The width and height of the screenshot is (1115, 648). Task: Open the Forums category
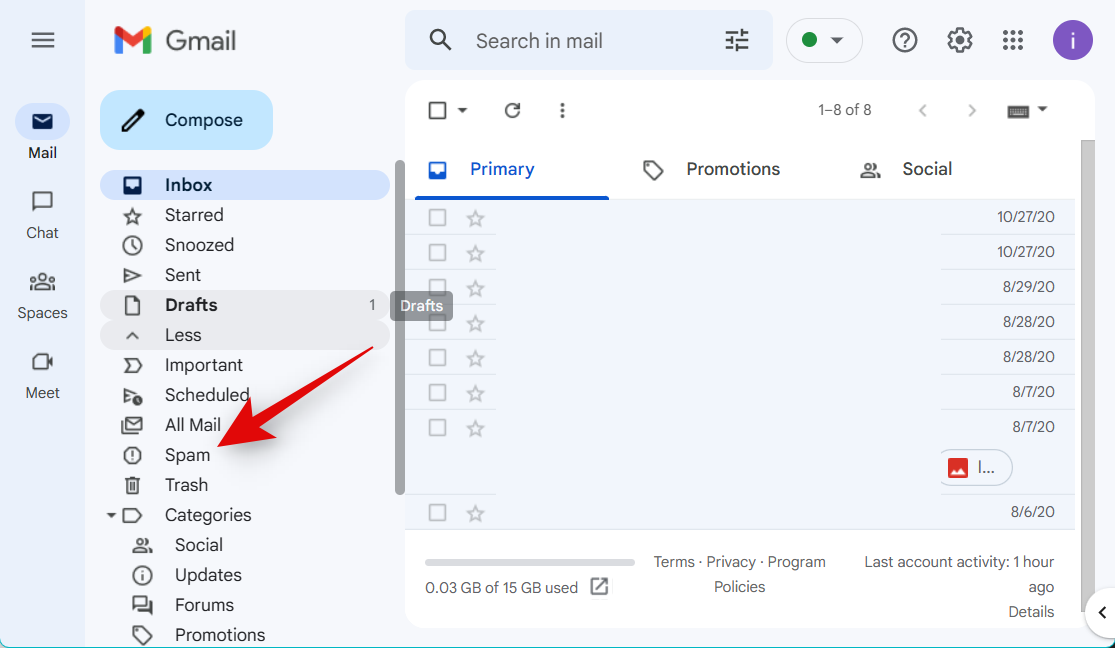tap(245, 605)
